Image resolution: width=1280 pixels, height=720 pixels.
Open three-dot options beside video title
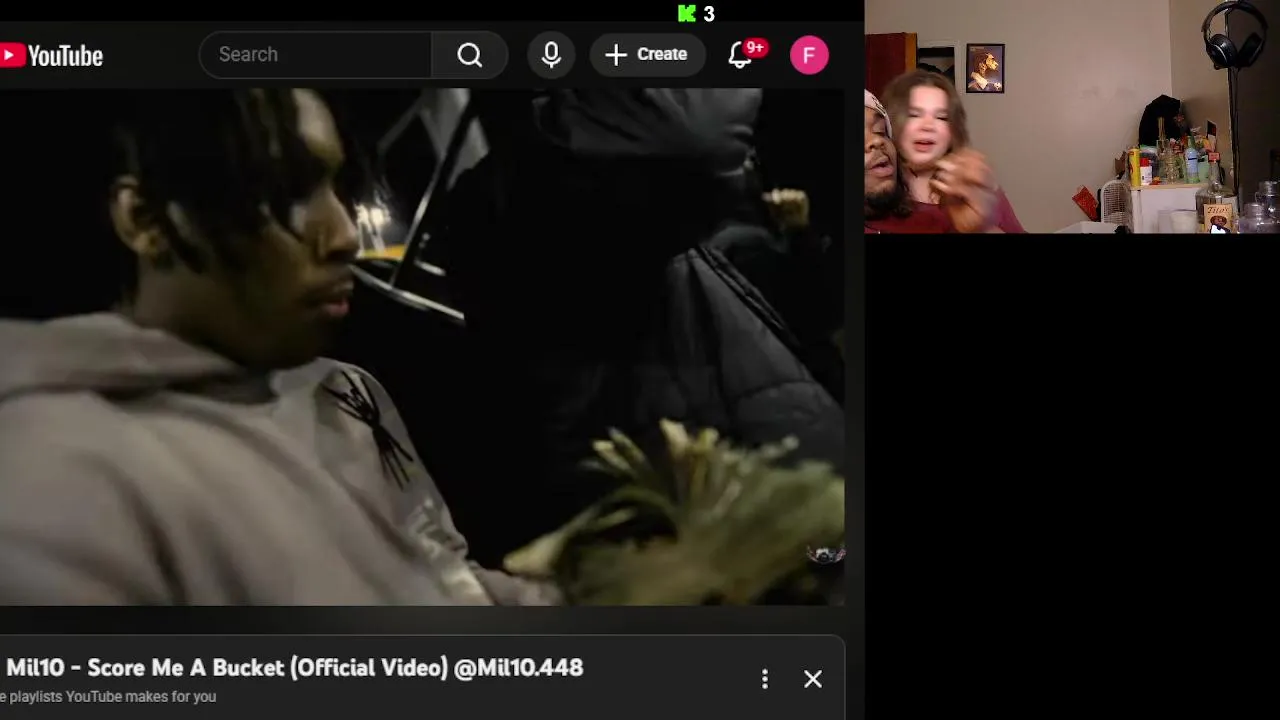(765, 679)
